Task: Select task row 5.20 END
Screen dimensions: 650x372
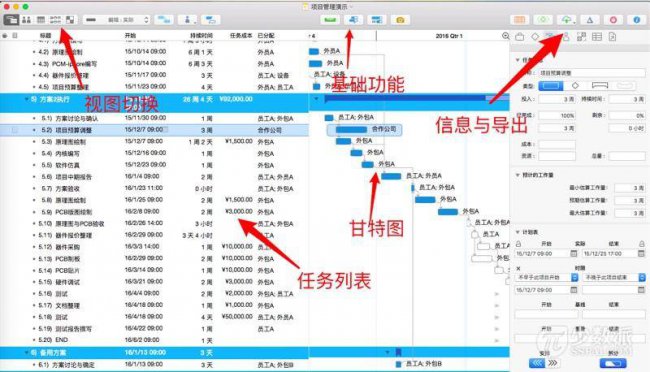Action: pos(154,340)
